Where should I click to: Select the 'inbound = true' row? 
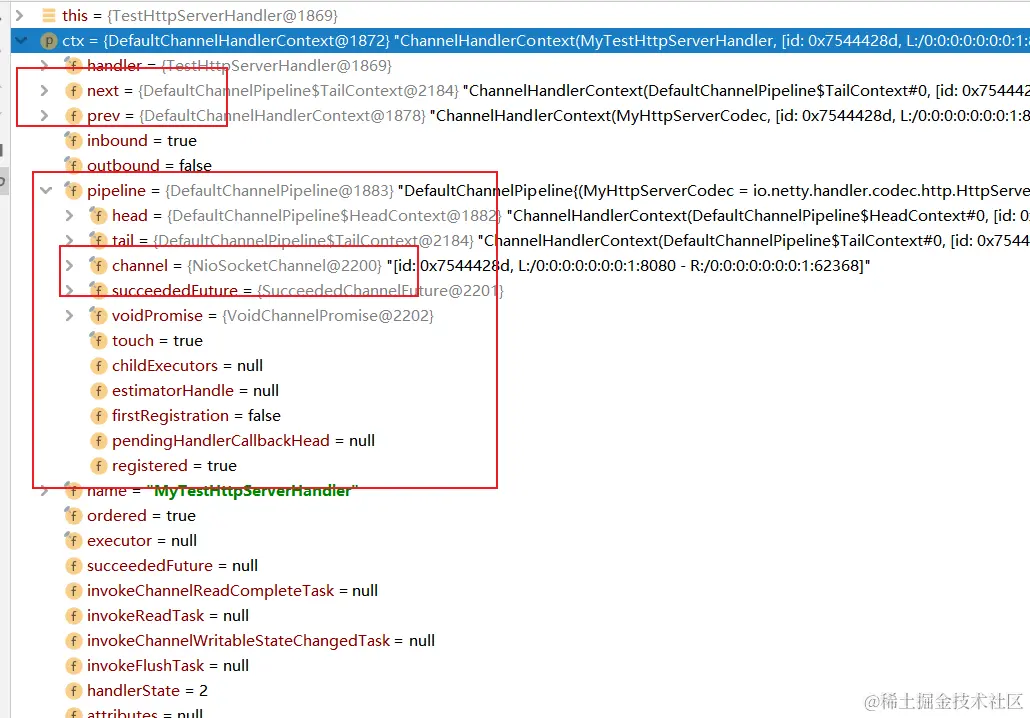click(x=520, y=141)
